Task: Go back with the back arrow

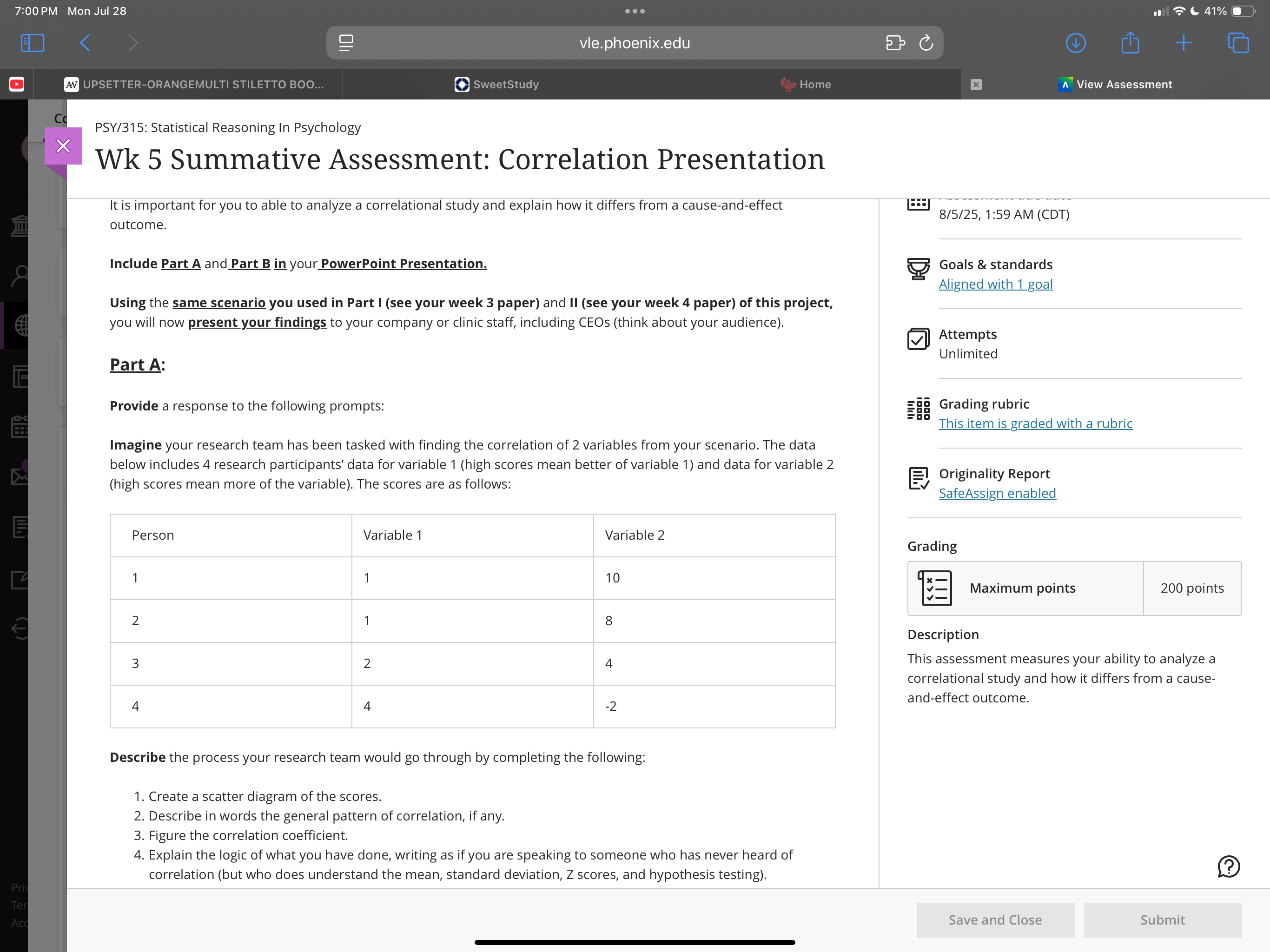Action: coord(85,43)
